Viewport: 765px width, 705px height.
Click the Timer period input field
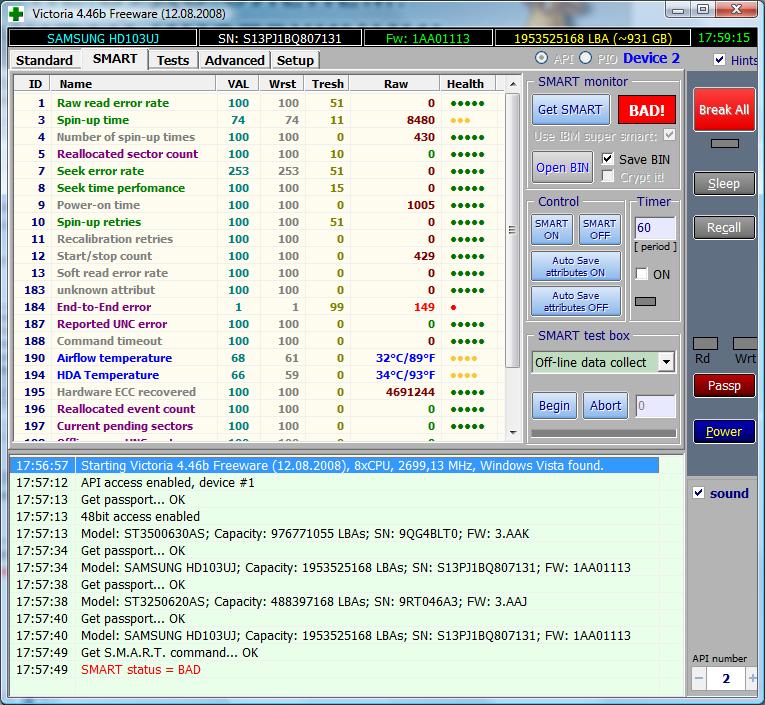(654, 228)
